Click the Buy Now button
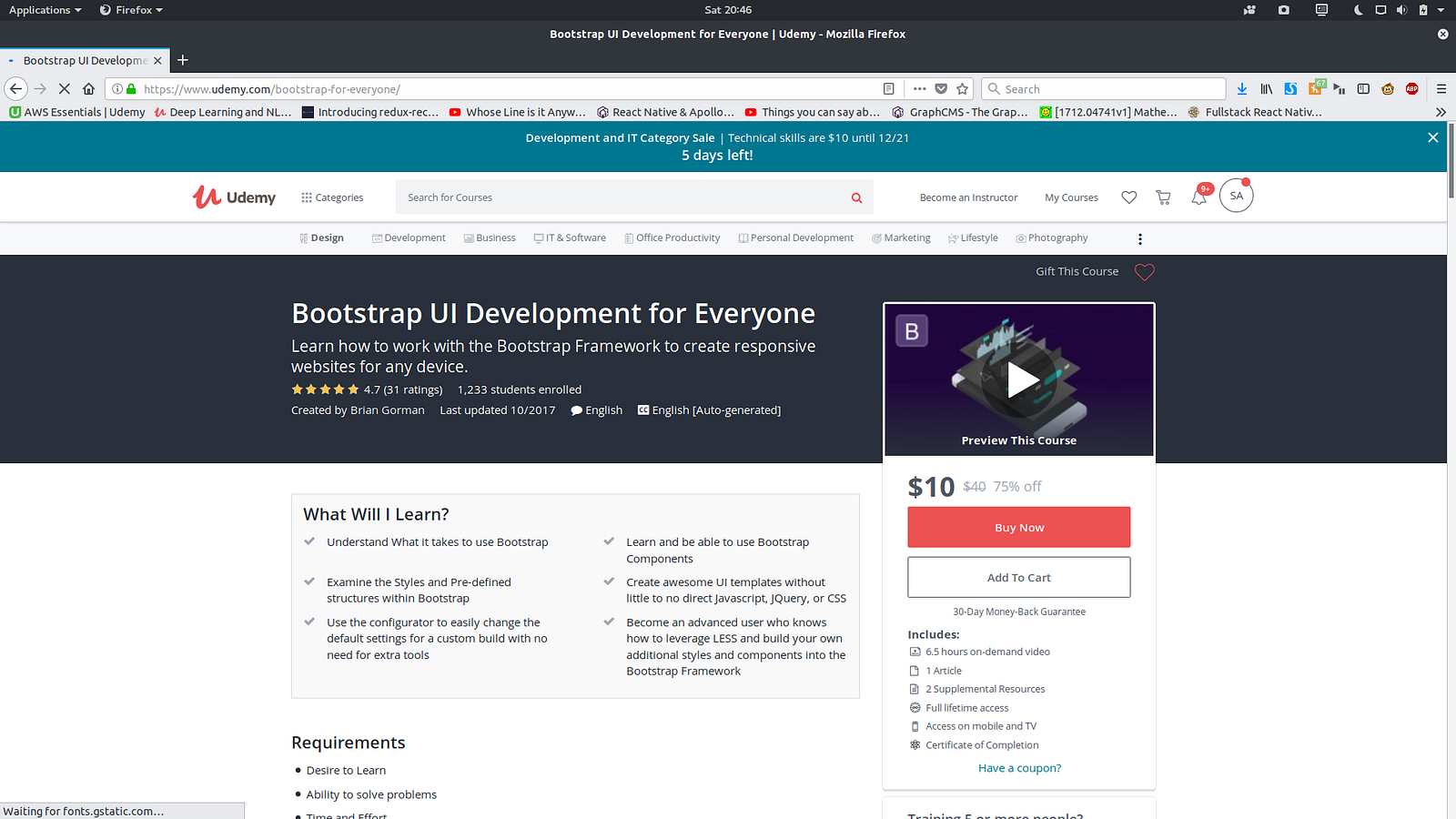The image size is (1456, 819). coord(1019,527)
